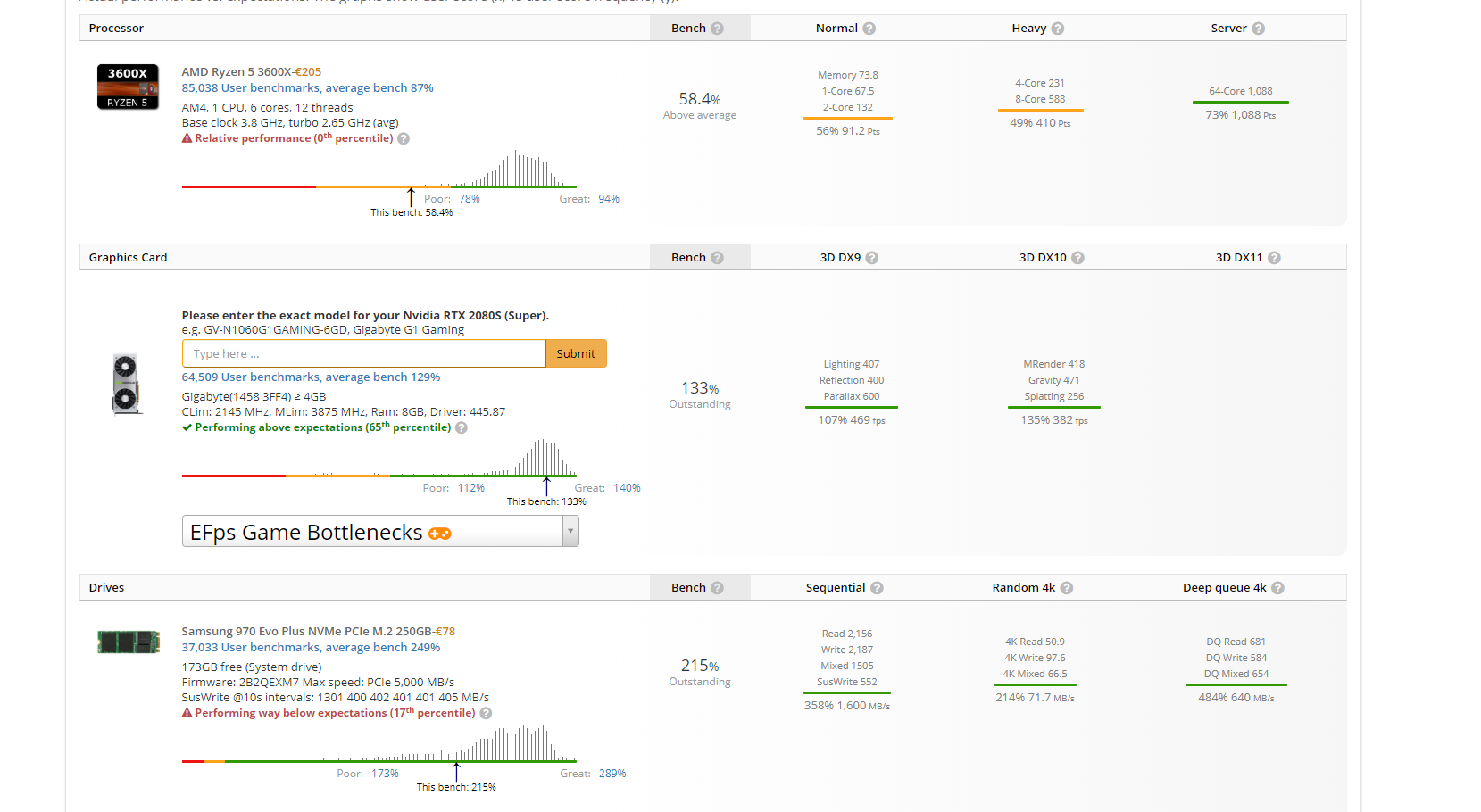Click drive Great 289% link
The image size is (1481, 812).
(x=612, y=774)
